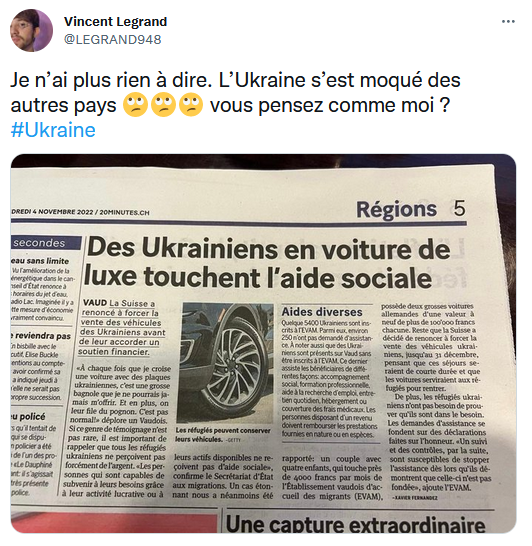Click Vincent Legrand's profile avatar
Screen dimensions: 532x546
[x=31, y=30]
